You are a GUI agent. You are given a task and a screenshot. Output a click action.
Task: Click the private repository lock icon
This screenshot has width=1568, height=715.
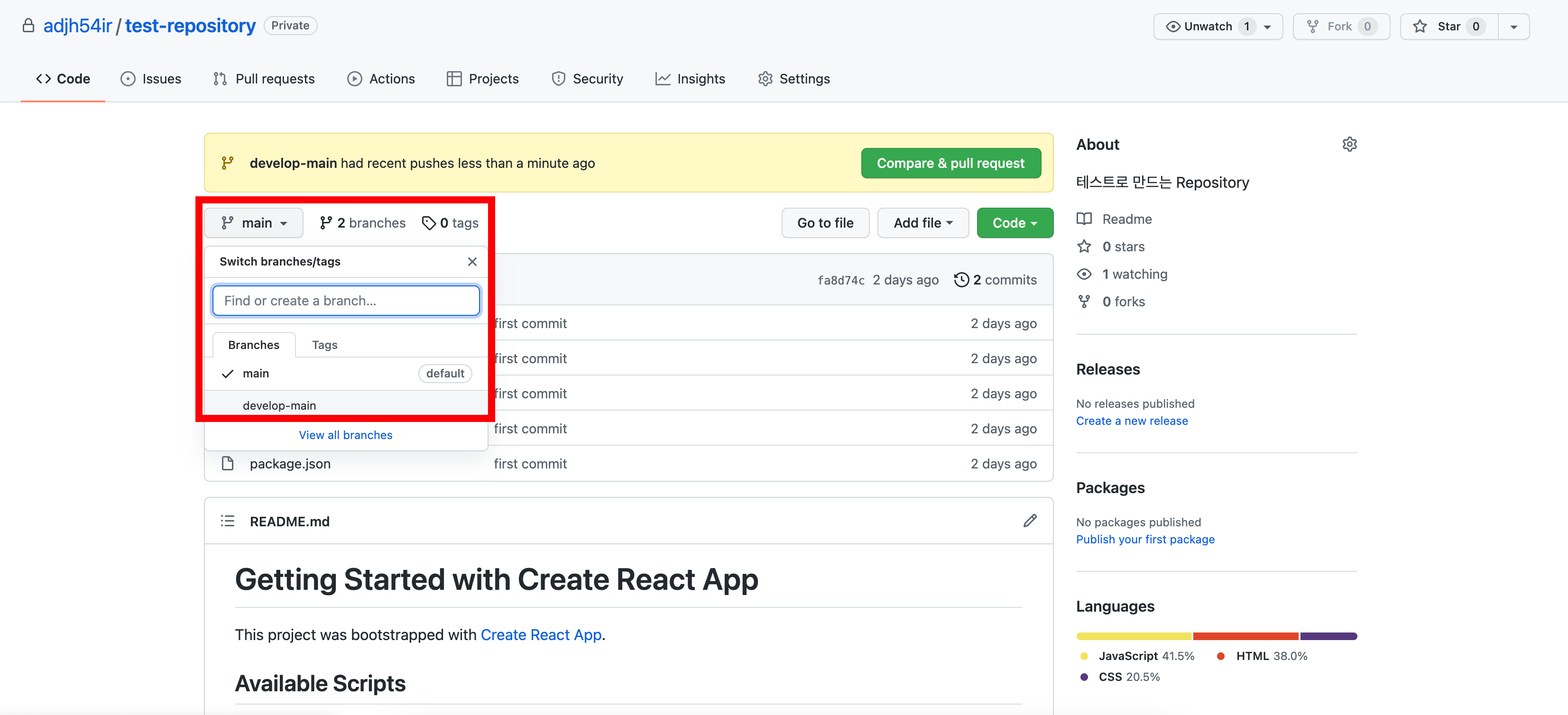coord(28,26)
